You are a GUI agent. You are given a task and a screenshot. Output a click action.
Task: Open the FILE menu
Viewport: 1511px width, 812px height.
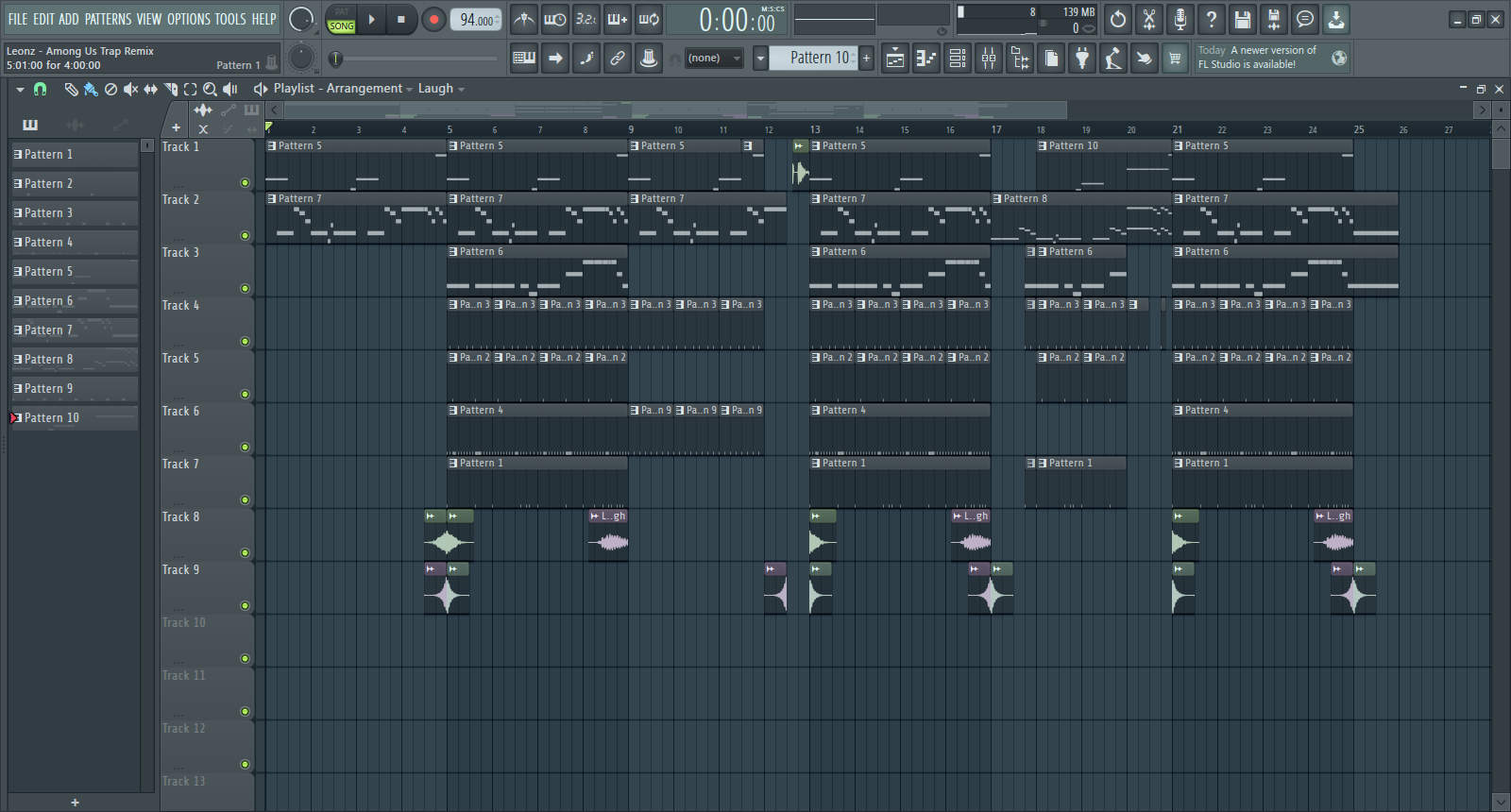[18, 19]
